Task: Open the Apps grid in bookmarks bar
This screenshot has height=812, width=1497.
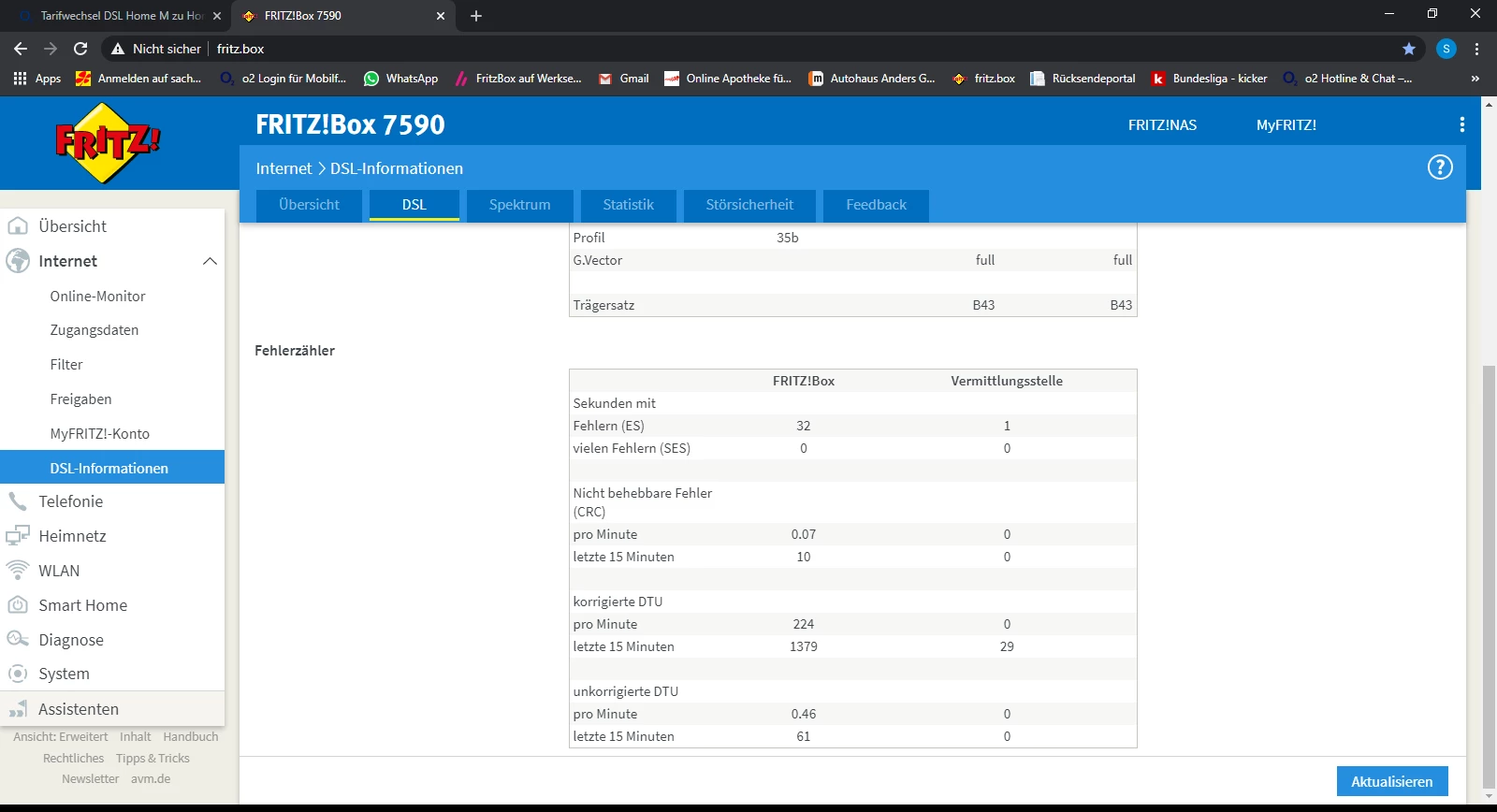Action: 37,79
